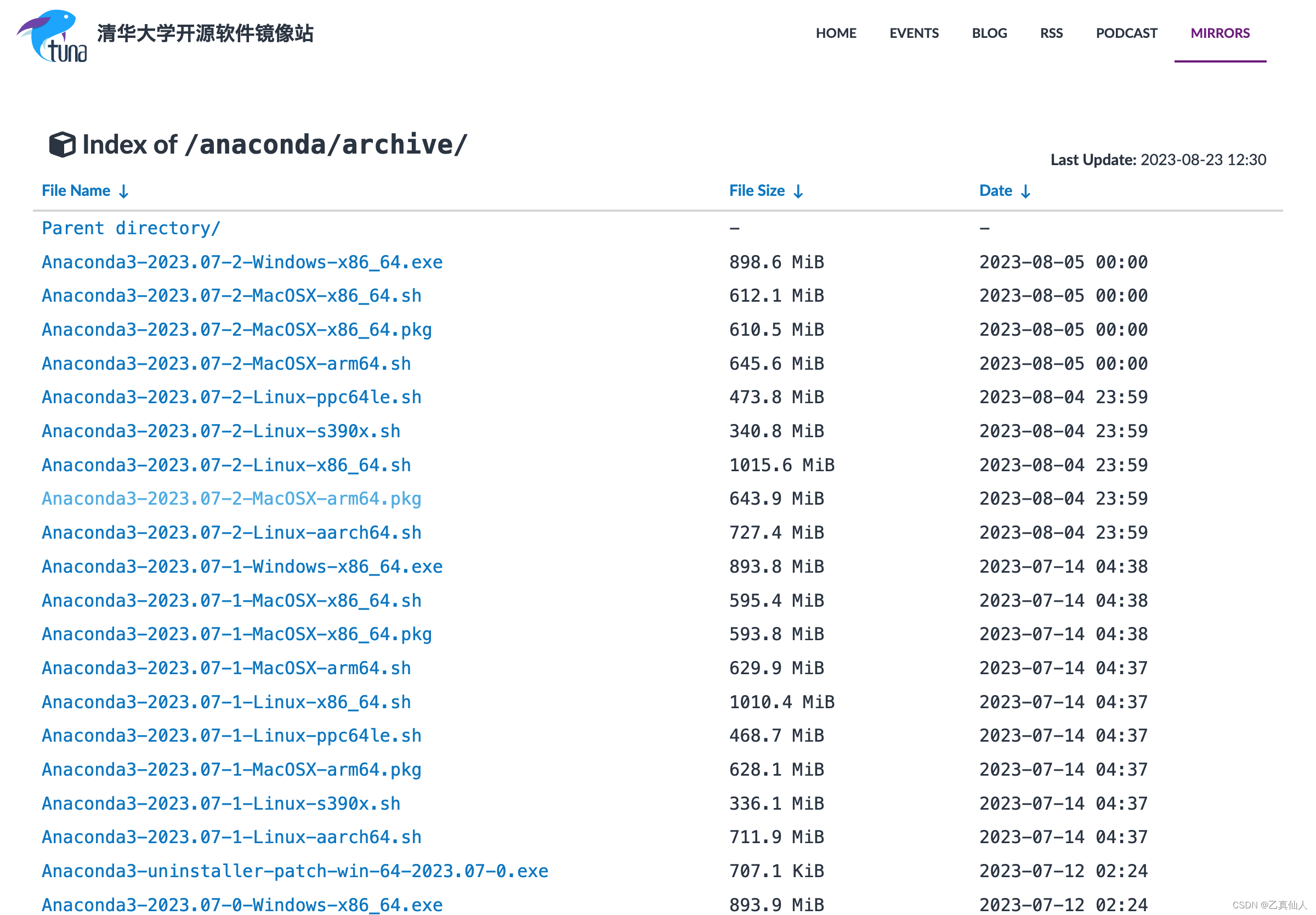Download Anaconda3-2023.07-2-Linux-aarch64.sh
1316x915 pixels.
point(231,533)
